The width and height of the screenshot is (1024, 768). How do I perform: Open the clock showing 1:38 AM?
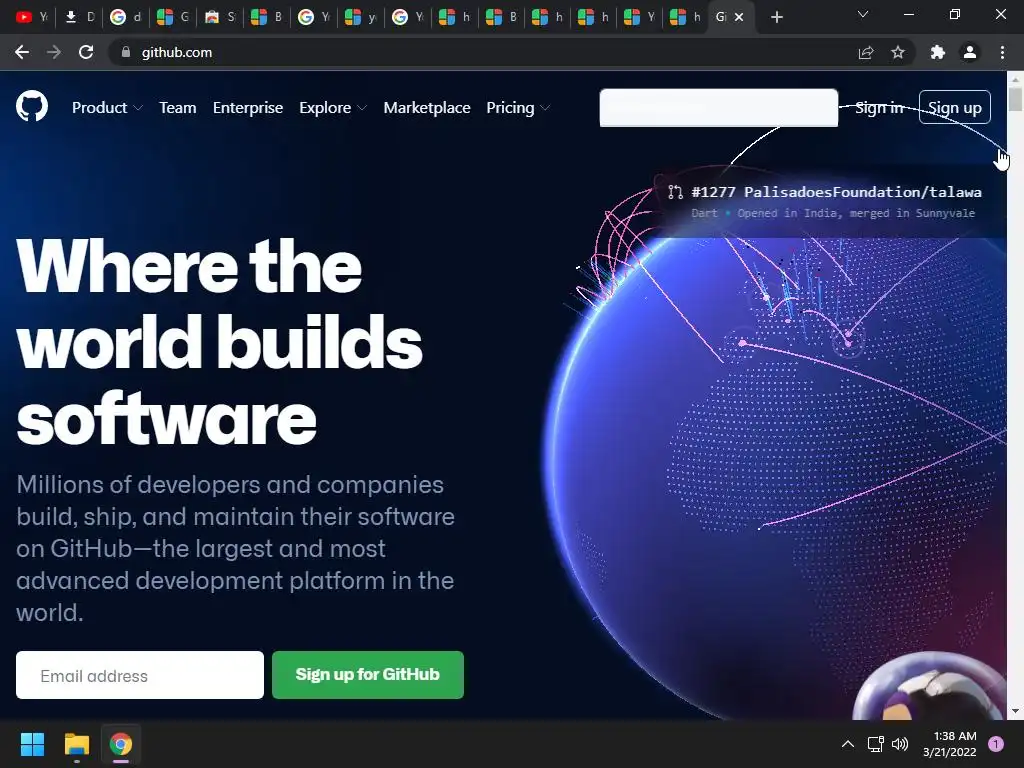point(950,744)
